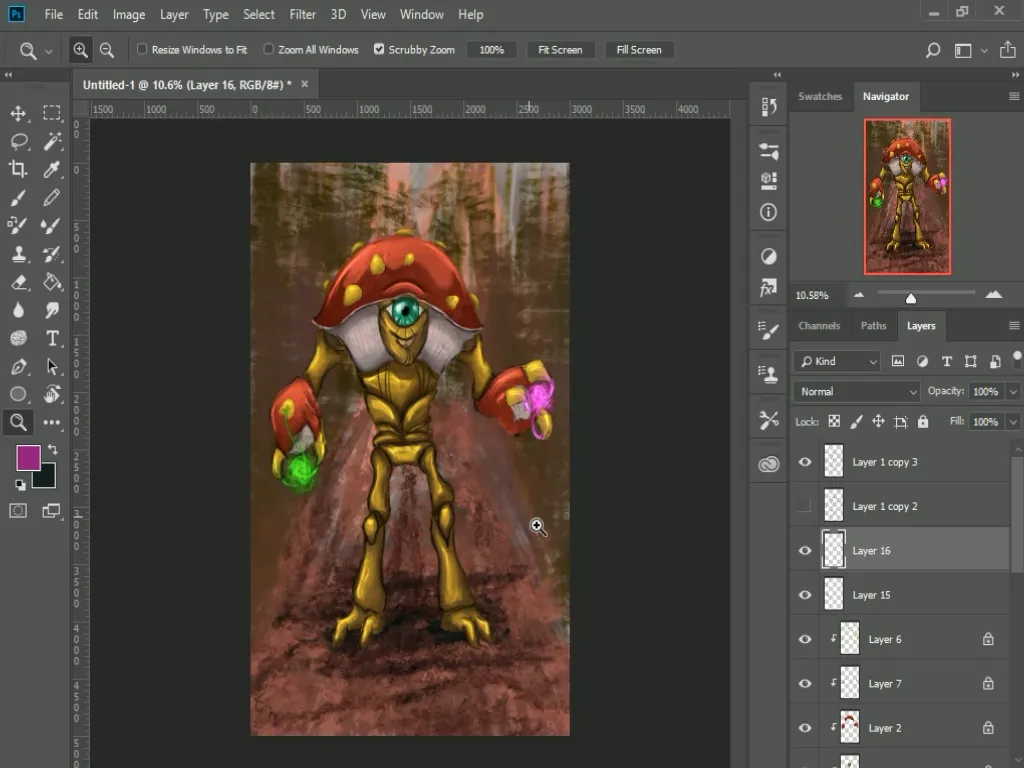1024x768 pixels.
Task: Switch to the Channels tab
Action: tap(819, 325)
